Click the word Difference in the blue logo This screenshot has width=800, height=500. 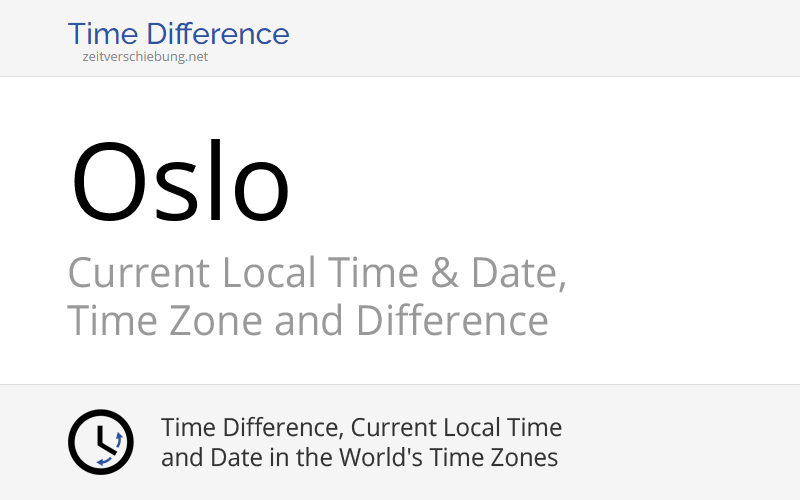[x=218, y=34]
